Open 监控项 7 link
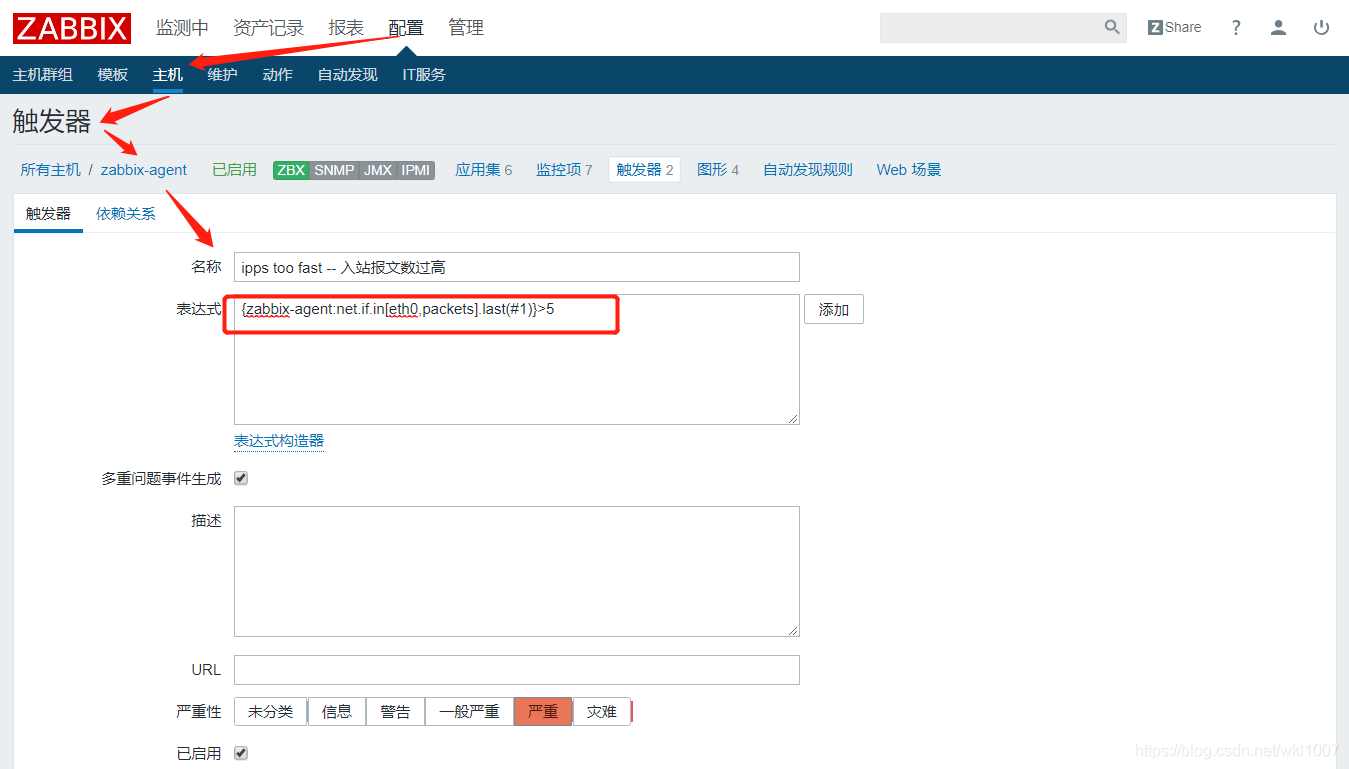This screenshot has height=769, width=1349. pos(564,170)
